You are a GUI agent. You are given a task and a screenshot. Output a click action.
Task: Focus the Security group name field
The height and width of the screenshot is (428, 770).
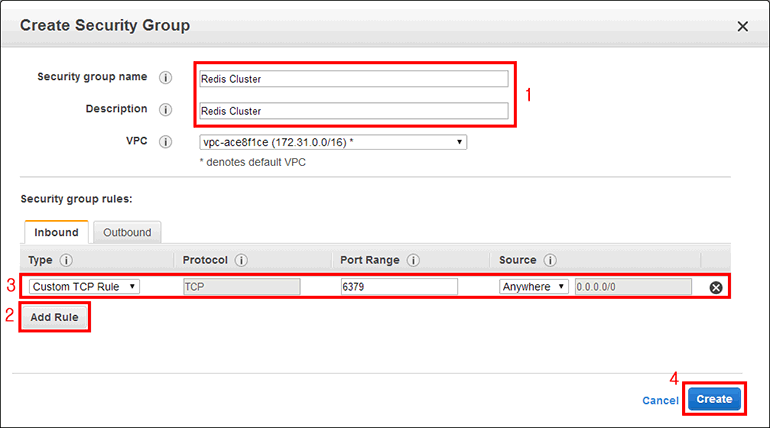354,79
